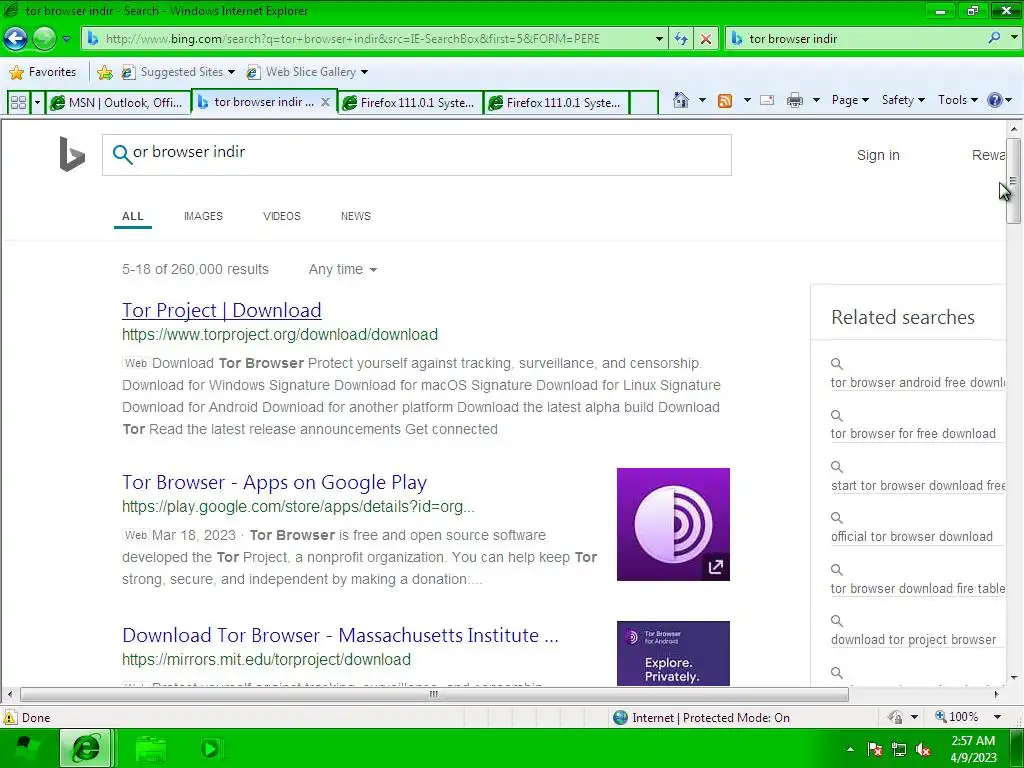The image size is (1024, 768).
Task: Click the Sign in link
Action: 878,155
